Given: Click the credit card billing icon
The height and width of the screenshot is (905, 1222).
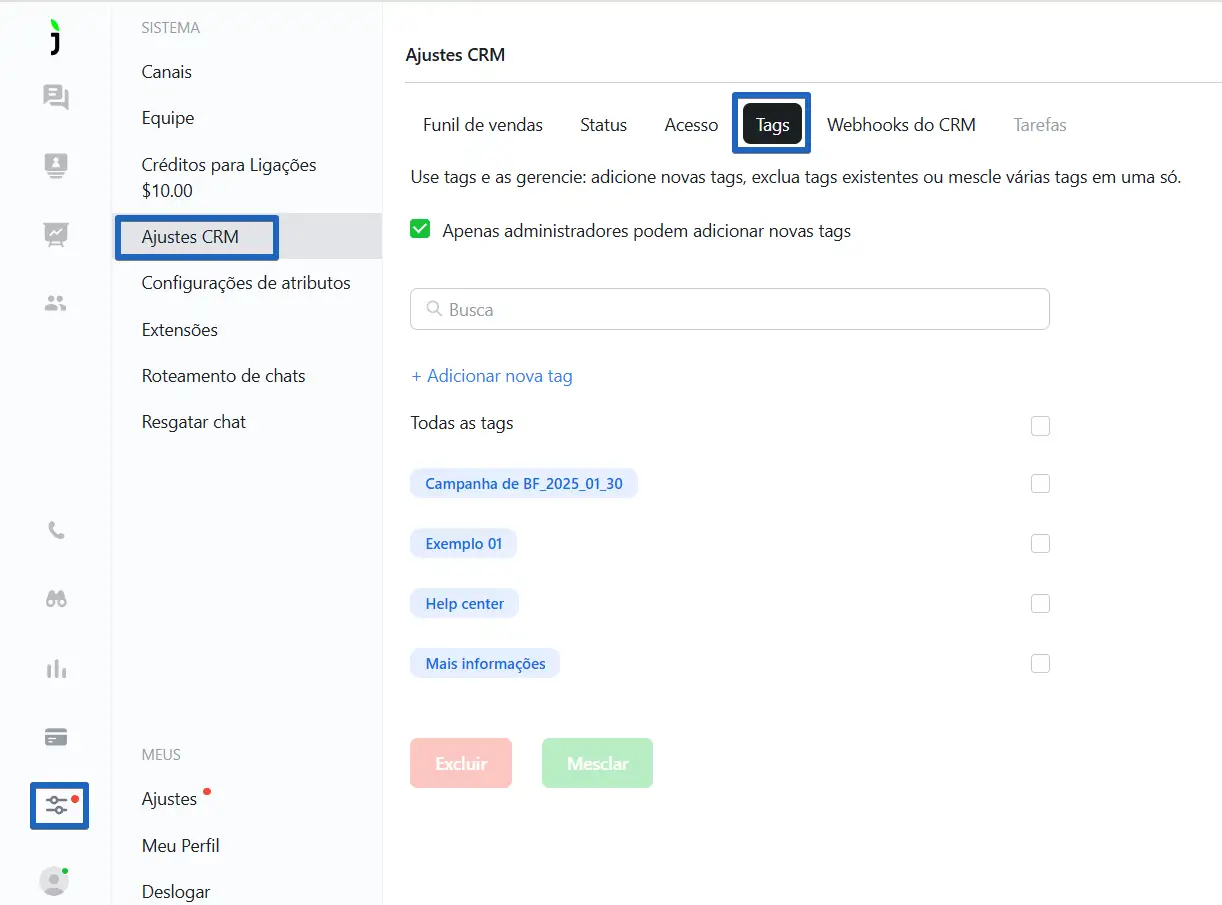Looking at the screenshot, I should 56,737.
